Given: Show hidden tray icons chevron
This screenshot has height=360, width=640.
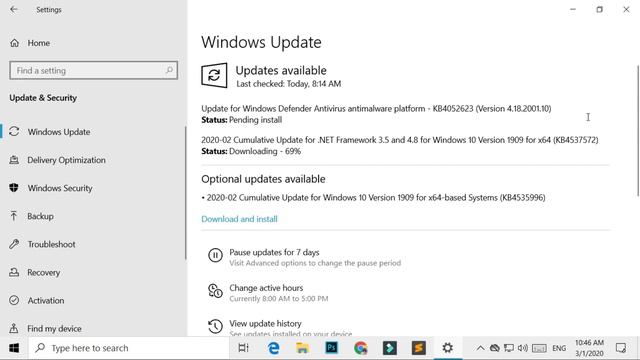Looking at the screenshot, I should (x=480, y=348).
